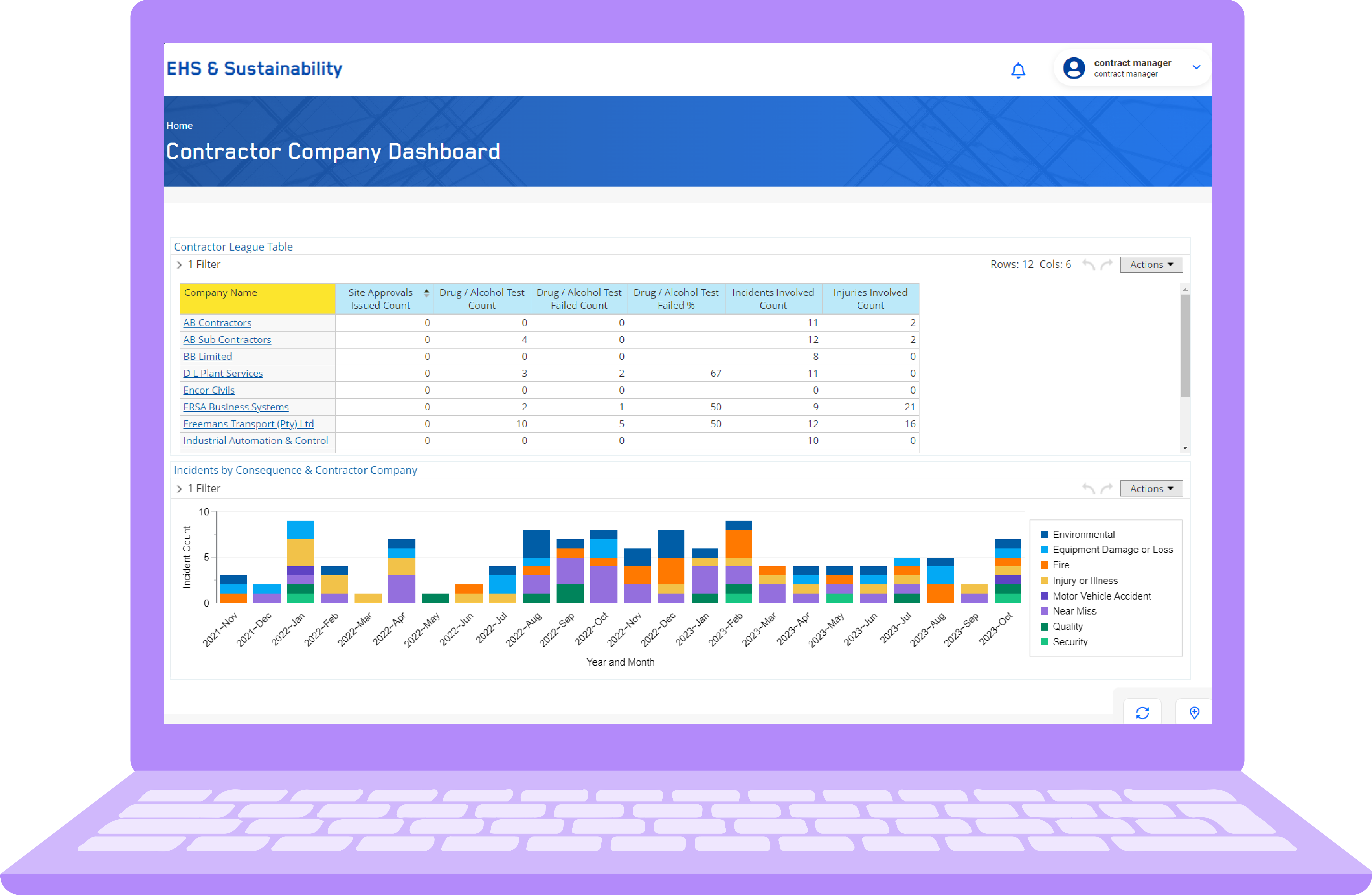Select Drug / Alcohol Test Failed % header
The width and height of the screenshot is (1372, 895).
coord(676,299)
